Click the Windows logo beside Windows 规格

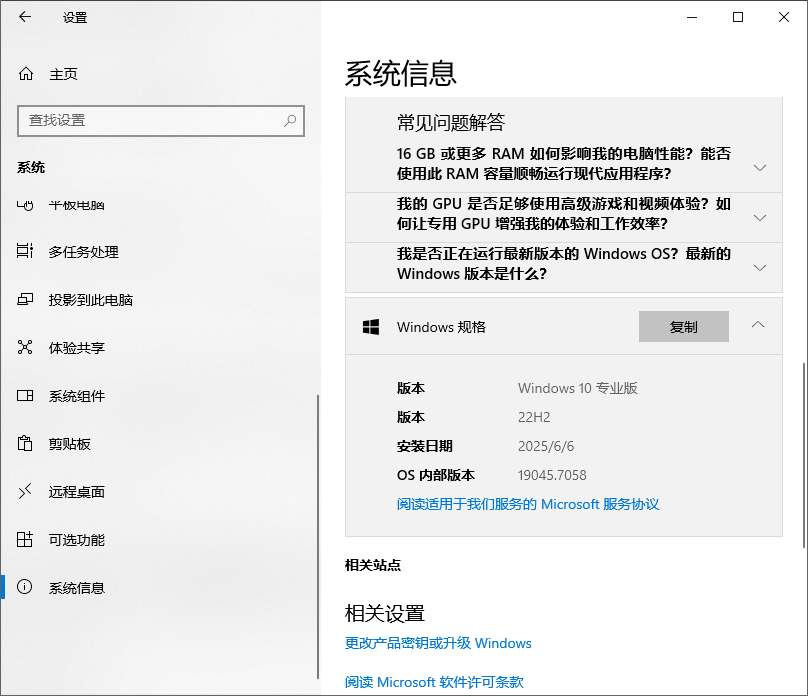coord(372,326)
